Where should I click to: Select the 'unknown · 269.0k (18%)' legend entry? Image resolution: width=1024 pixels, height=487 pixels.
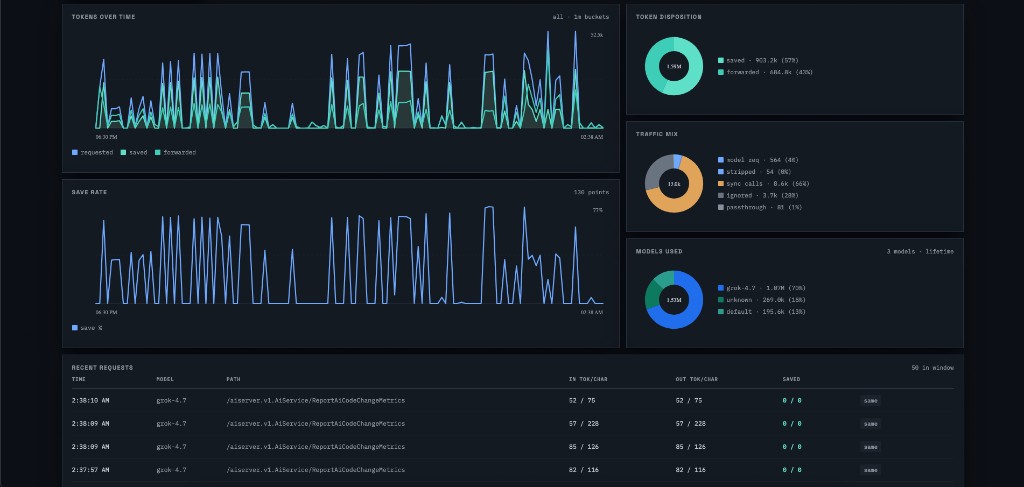pos(761,300)
